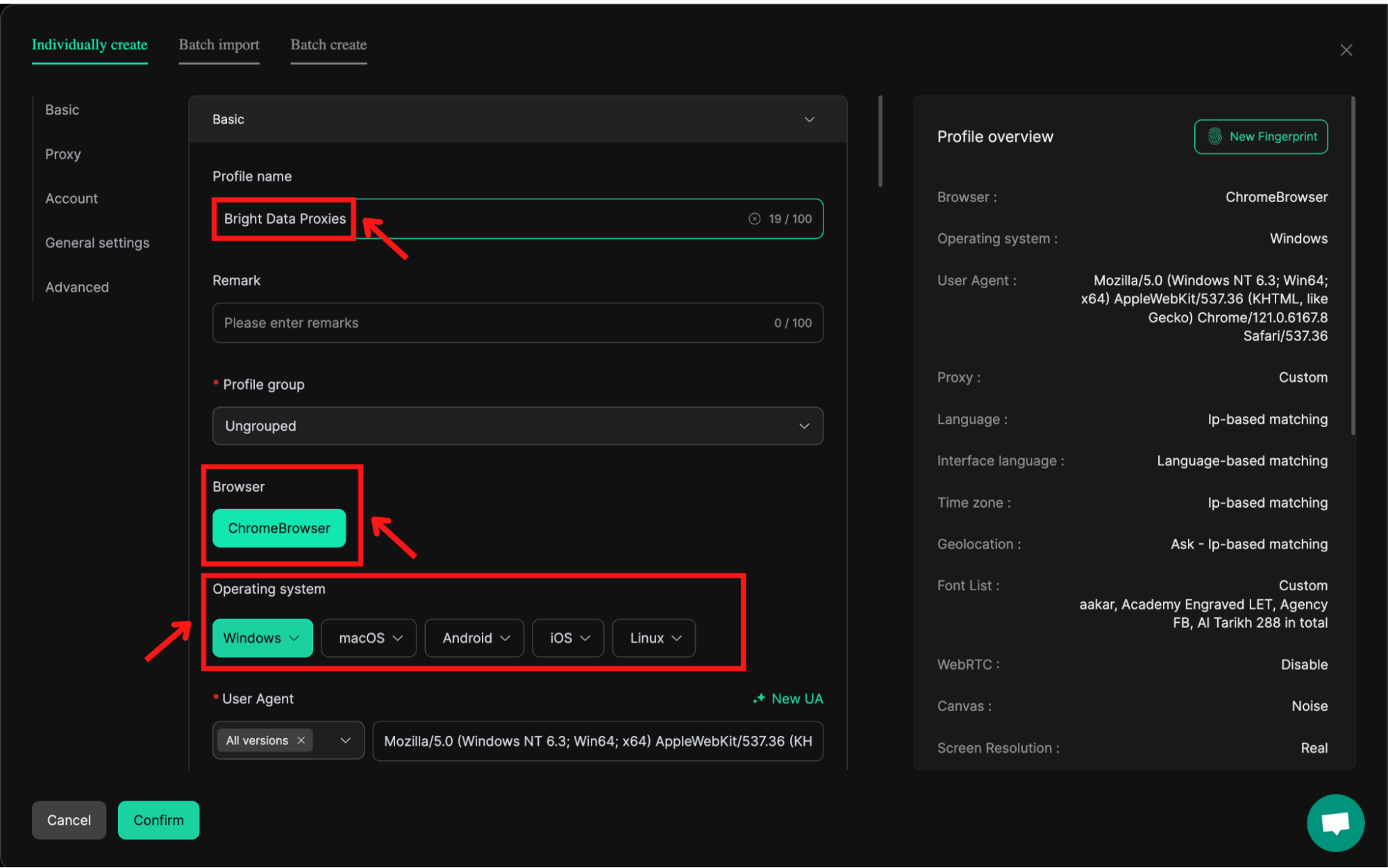Open the Profile group Ungrouped dropdown
1388x868 pixels.
click(517, 426)
